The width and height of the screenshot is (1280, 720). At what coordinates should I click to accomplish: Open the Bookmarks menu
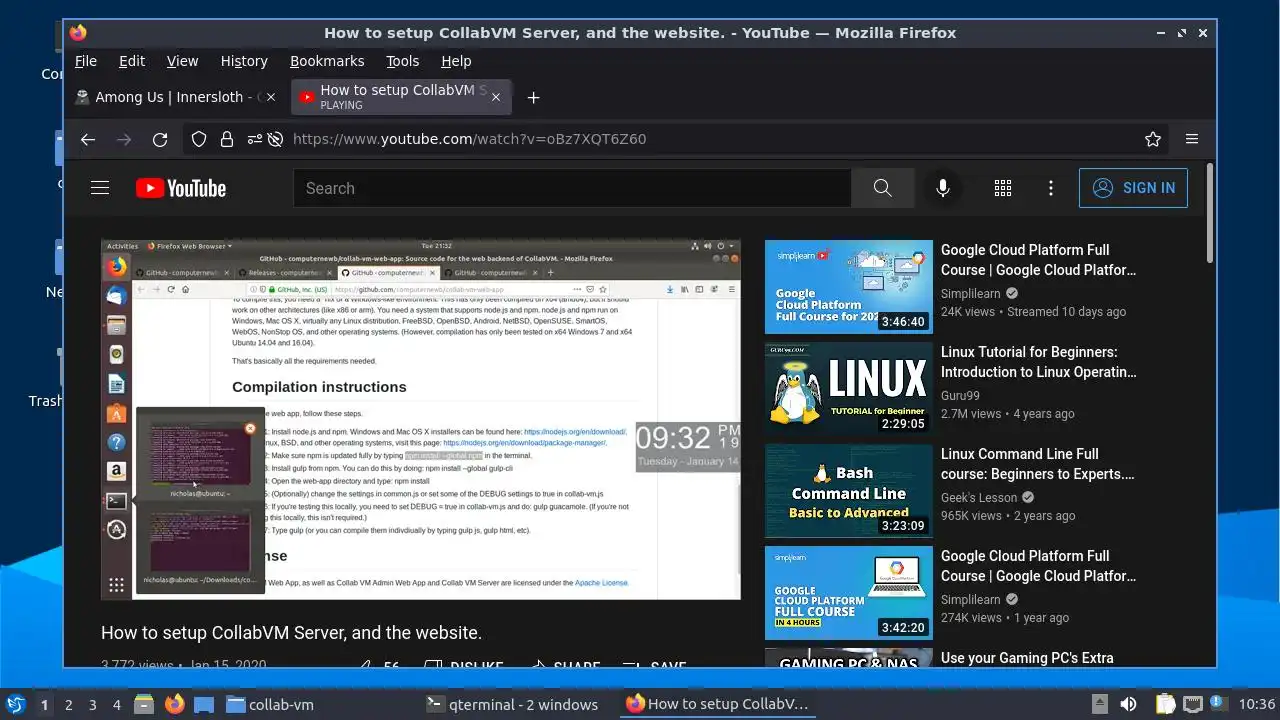click(x=327, y=61)
